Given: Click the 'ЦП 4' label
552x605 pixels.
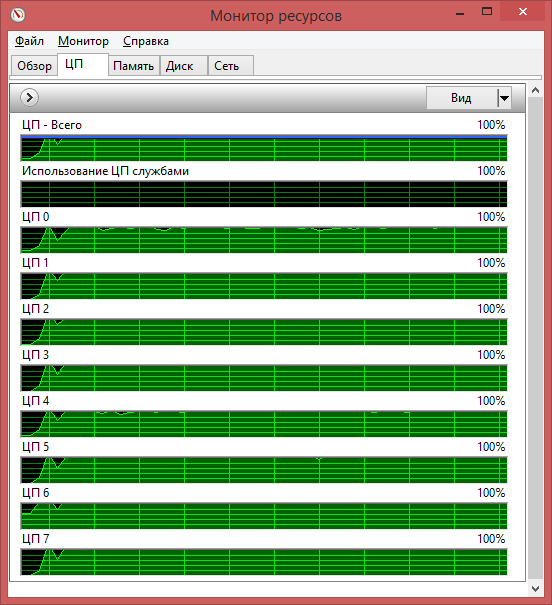Looking at the screenshot, I should pyautogui.click(x=35, y=401).
